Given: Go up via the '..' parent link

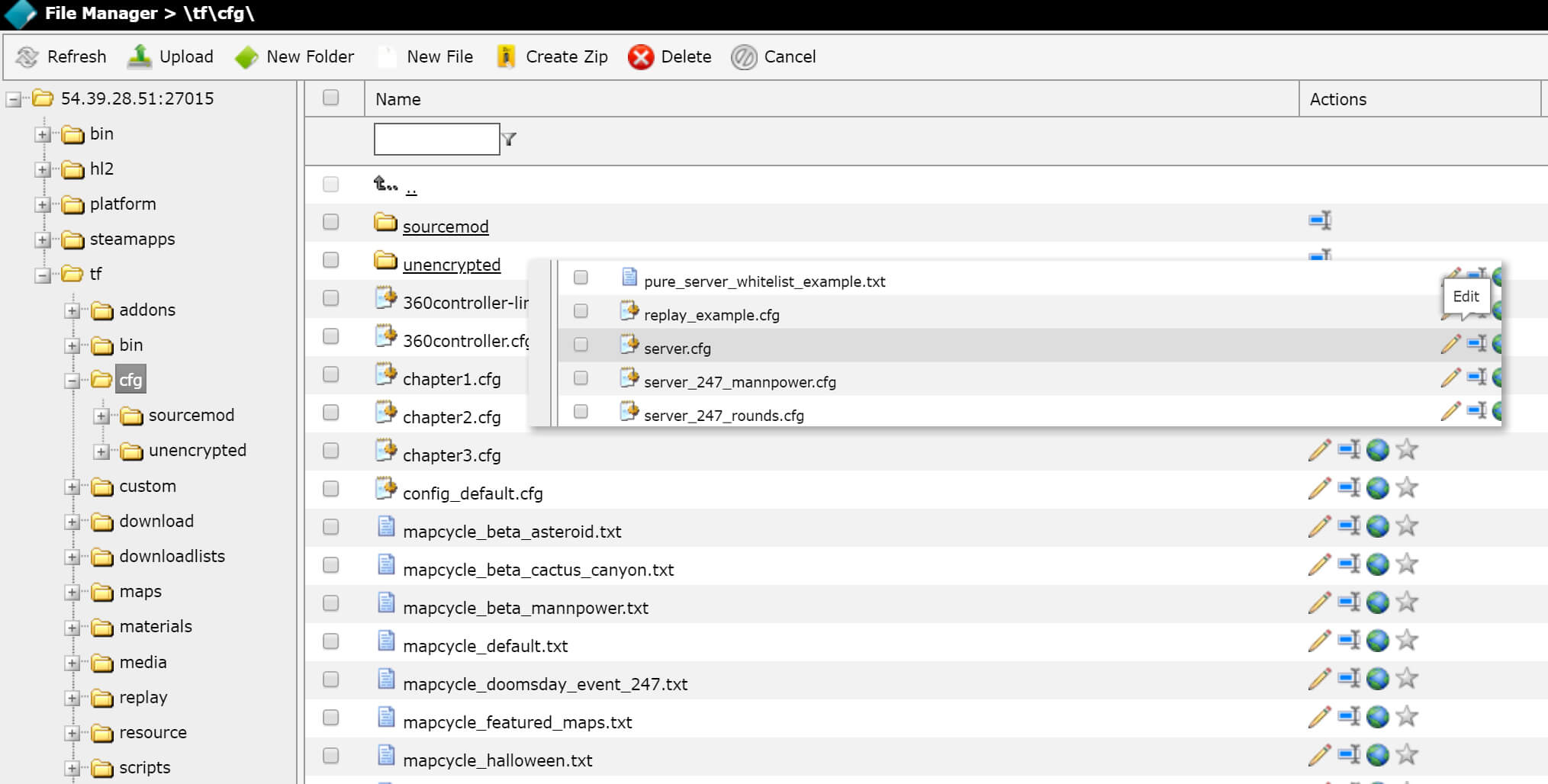Looking at the screenshot, I should click(x=411, y=188).
